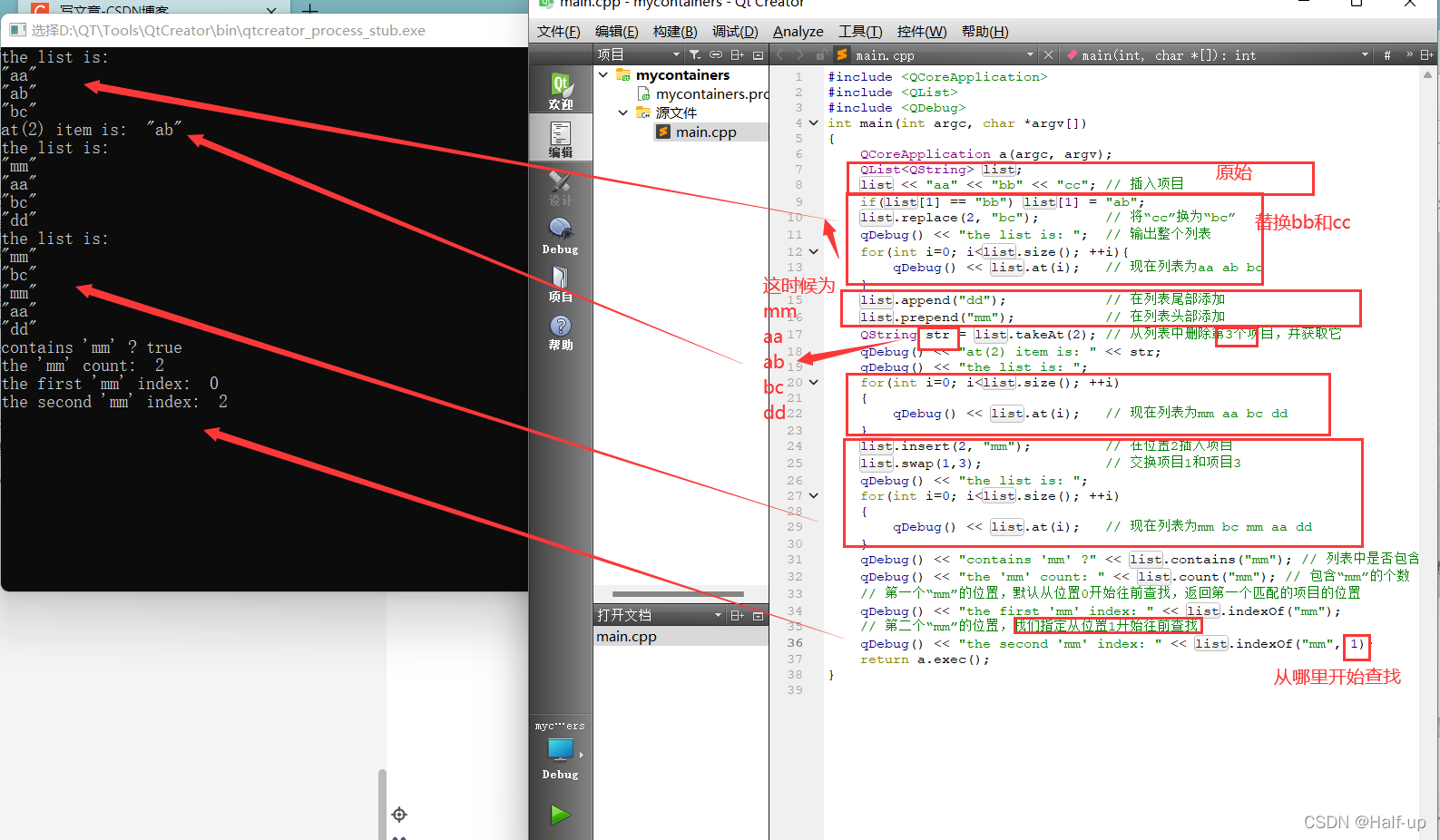Split the Projects side panel
The image size is (1440, 840).
(x=737, y=55)
